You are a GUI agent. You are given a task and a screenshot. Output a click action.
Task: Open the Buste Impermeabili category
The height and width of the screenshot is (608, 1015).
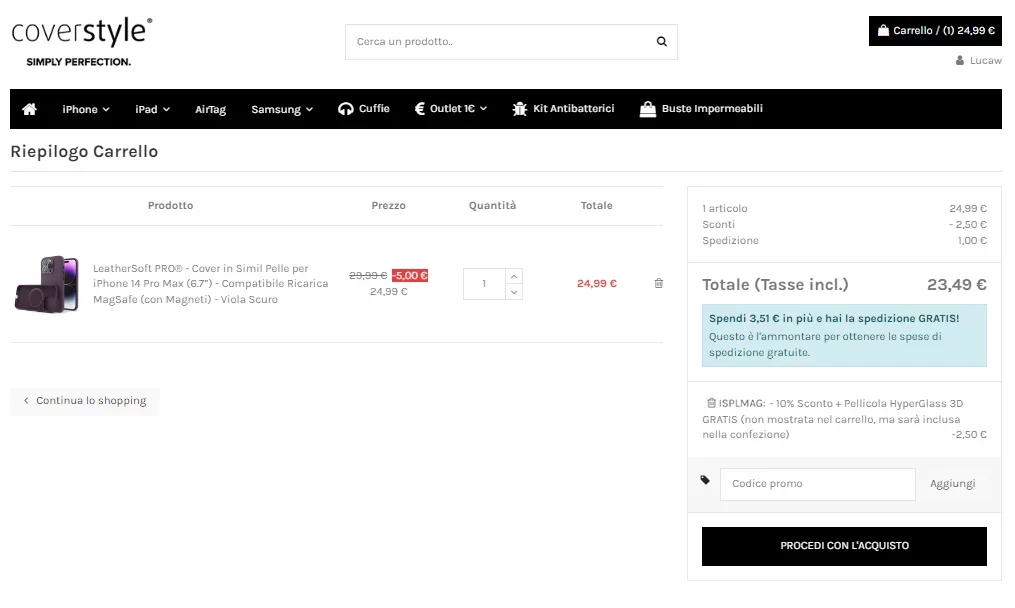click(701, 108)
